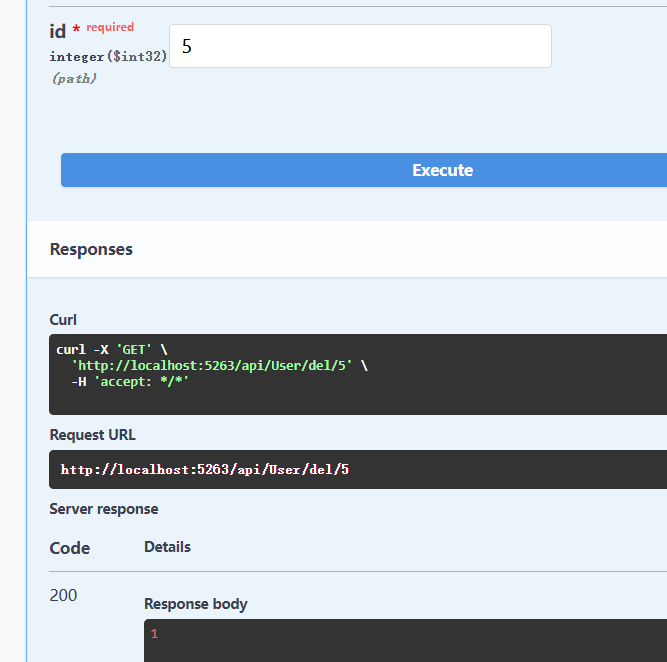
Task: Click the "-H 'accept: */*'" curl line
Action: pos(130,382)
